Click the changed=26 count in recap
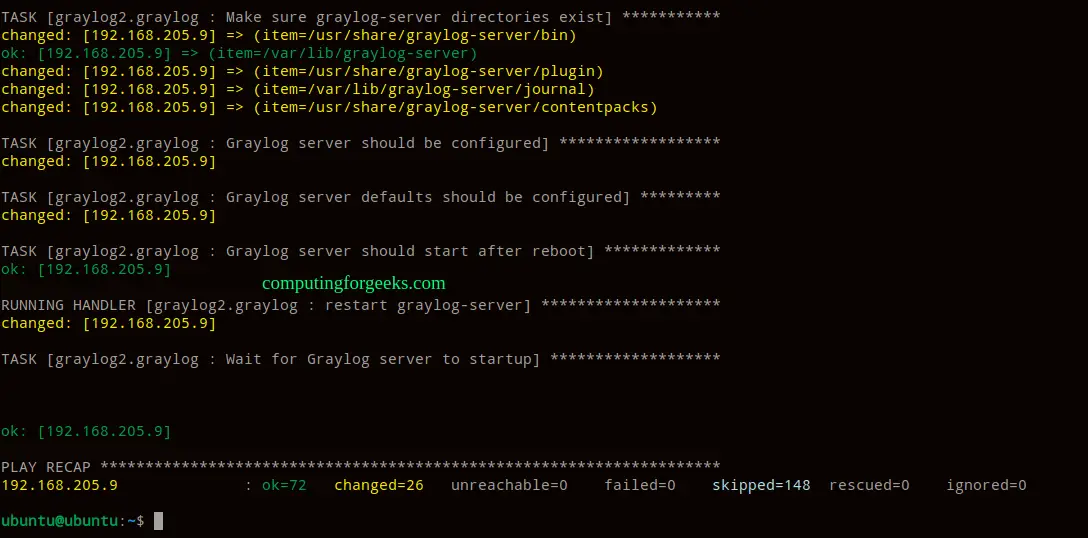 pyautogui.click(x=378, y=485)
